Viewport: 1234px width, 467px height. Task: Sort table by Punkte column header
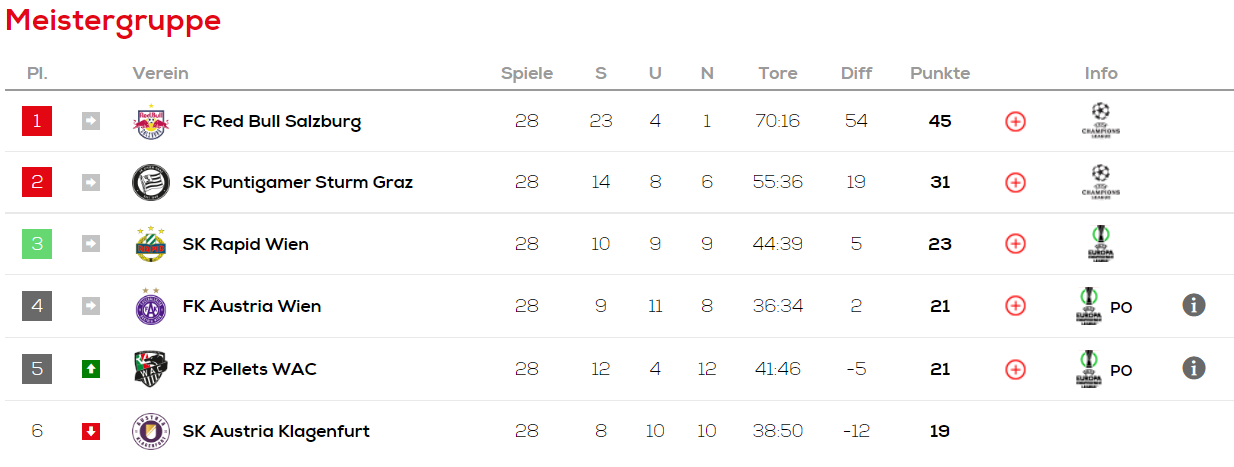[x=940, y=73]
